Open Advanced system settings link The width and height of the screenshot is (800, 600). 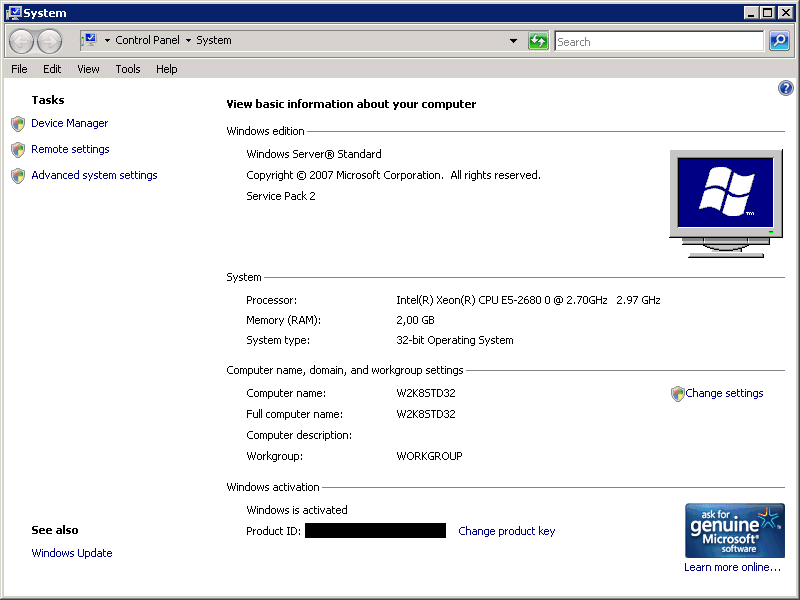[x=94, y=176]
